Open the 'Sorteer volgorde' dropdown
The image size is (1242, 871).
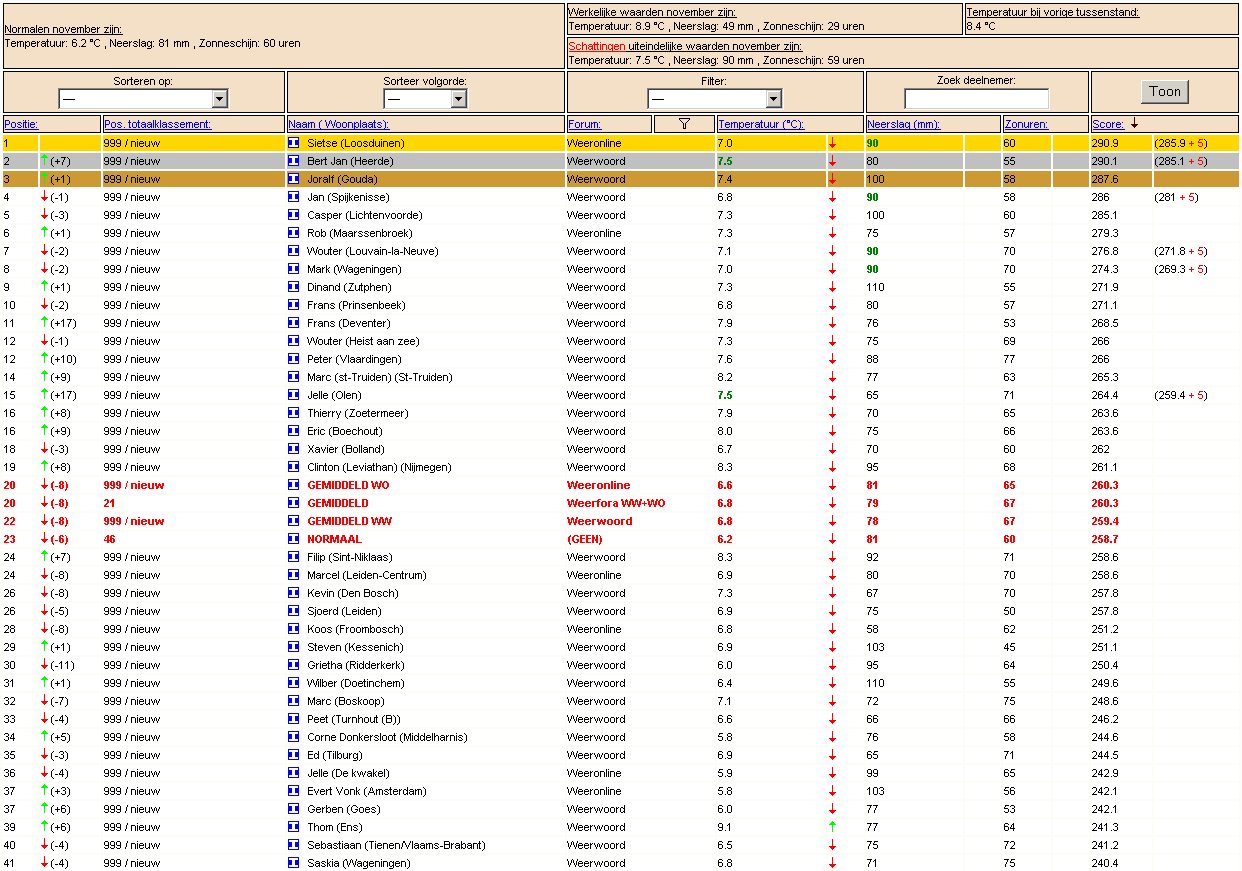[x=425, y=99]
